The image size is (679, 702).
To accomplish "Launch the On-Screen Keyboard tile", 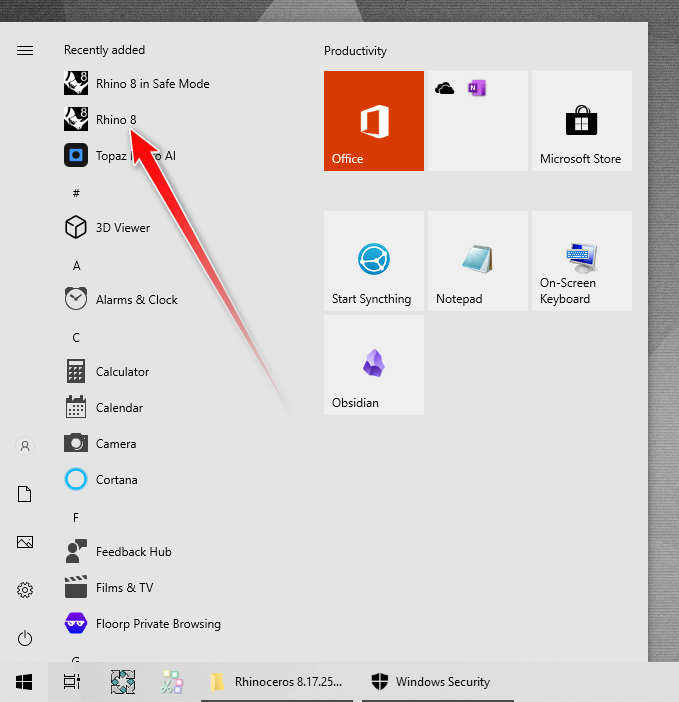I will tap(581, 260).
